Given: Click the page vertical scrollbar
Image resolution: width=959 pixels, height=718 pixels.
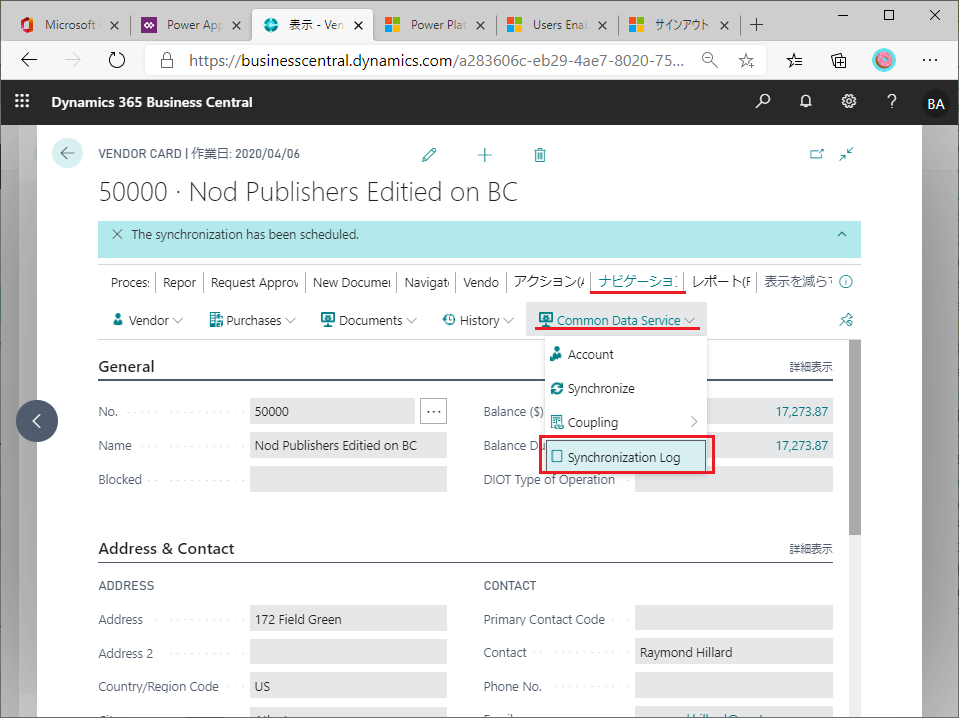Looking at the screenshot, I should click(854, 437).
